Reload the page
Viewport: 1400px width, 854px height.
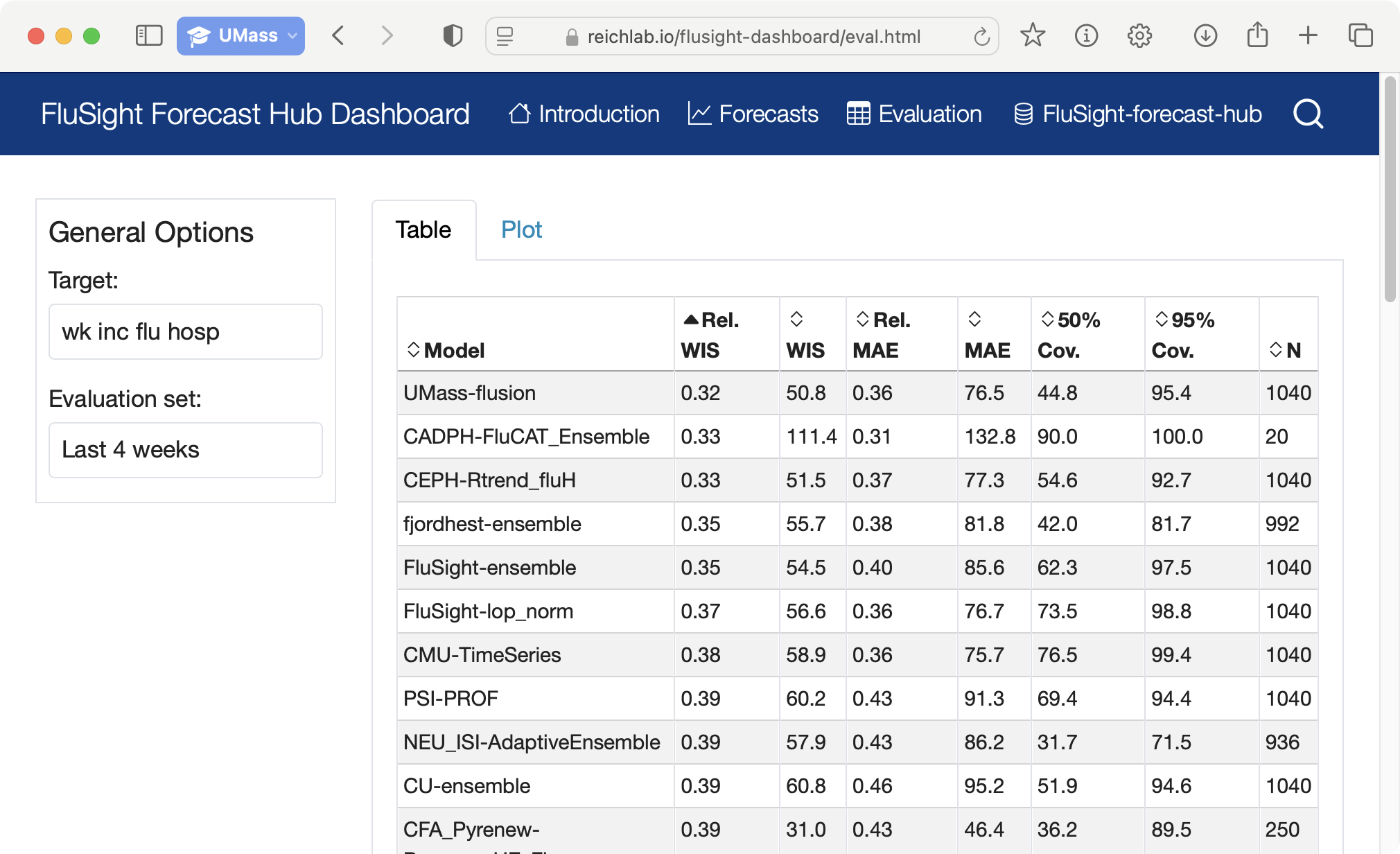[x=981, y=36]
